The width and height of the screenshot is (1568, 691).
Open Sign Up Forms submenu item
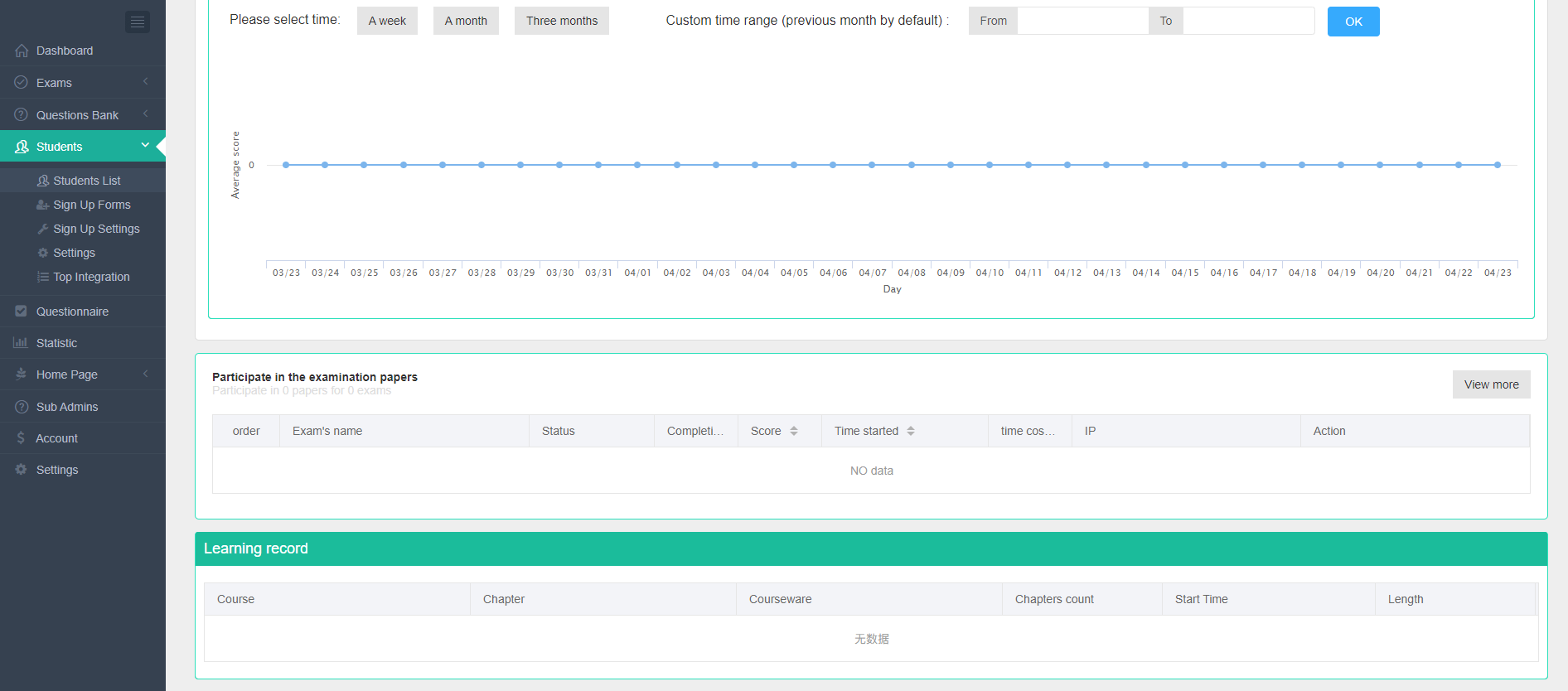(83, 205)
